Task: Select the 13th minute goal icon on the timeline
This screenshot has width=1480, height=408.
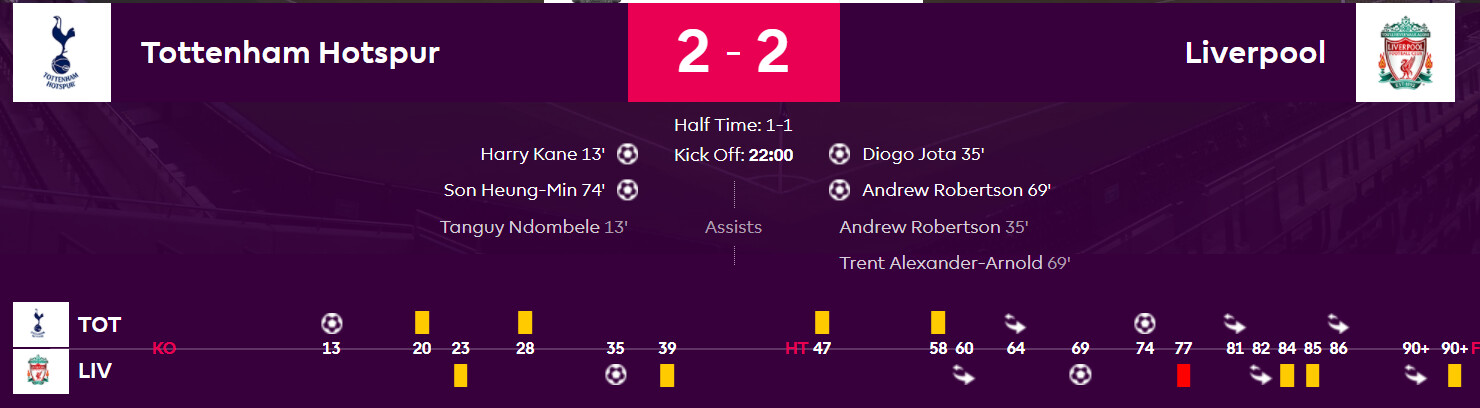Action: pyautogui.click(x=332, y=323)
